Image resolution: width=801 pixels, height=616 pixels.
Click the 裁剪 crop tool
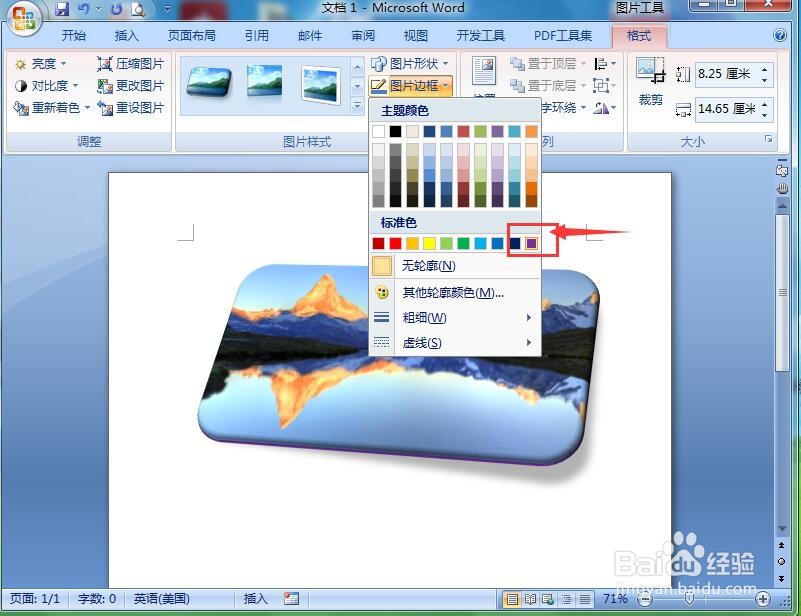coord(650,82)
